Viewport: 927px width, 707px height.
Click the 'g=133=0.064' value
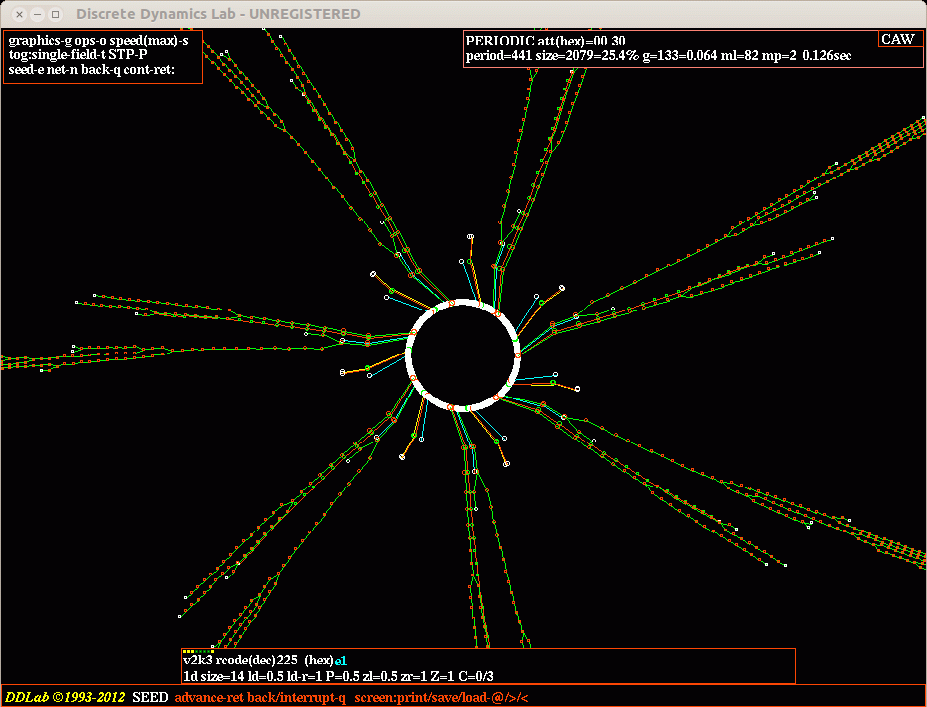pos(681,56)
